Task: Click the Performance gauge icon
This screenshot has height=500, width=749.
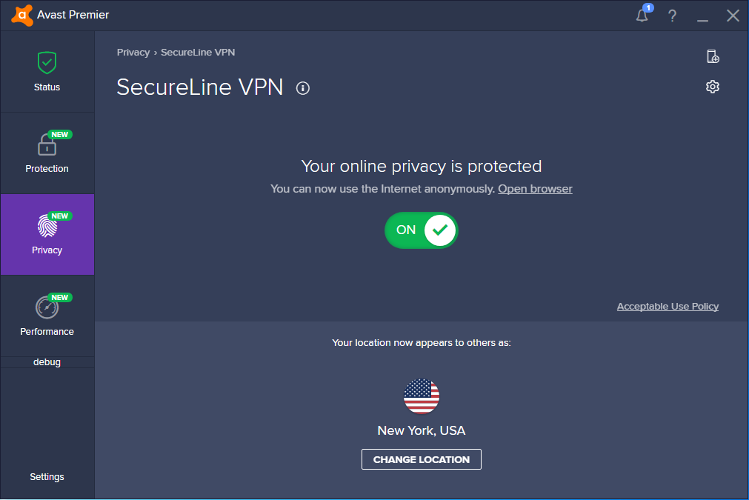Action: (47, 307)
